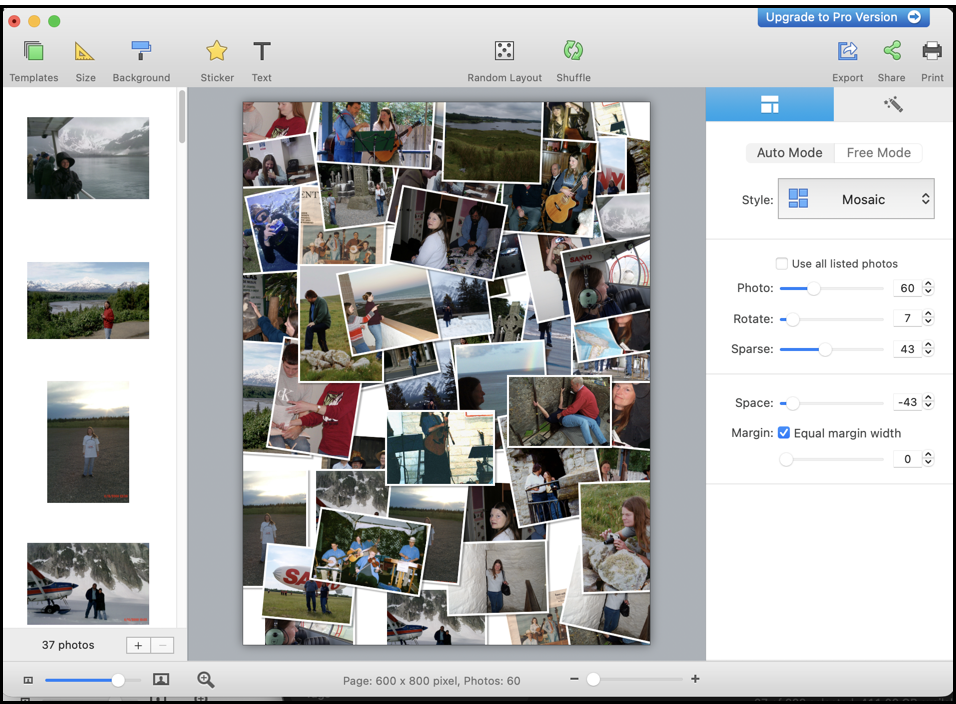Open the Background paint roller tool
956x704 pixels.
click(x=141, y=60)
